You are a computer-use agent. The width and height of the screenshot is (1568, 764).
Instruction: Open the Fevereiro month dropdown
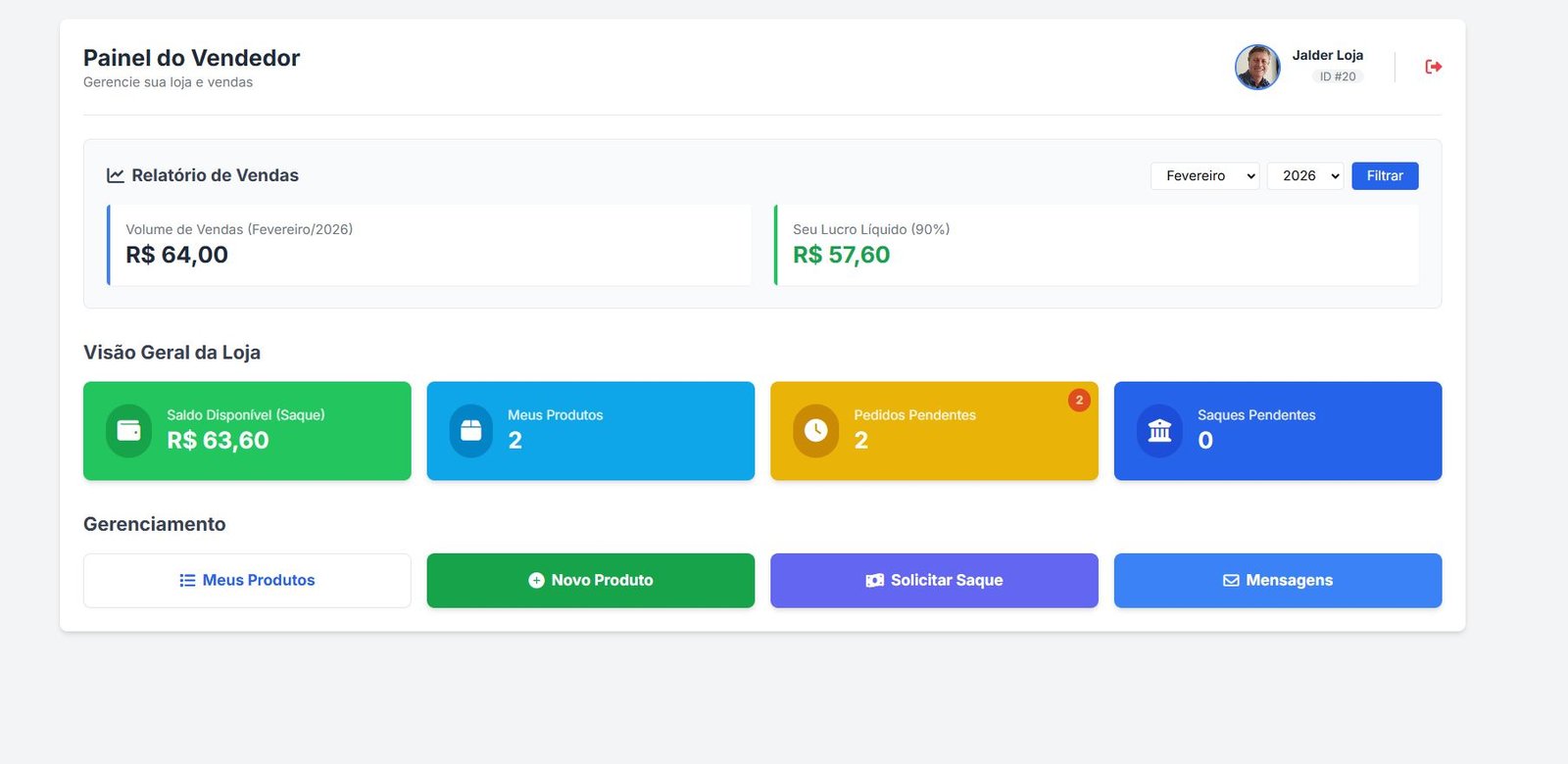(x=1204, y=176)
